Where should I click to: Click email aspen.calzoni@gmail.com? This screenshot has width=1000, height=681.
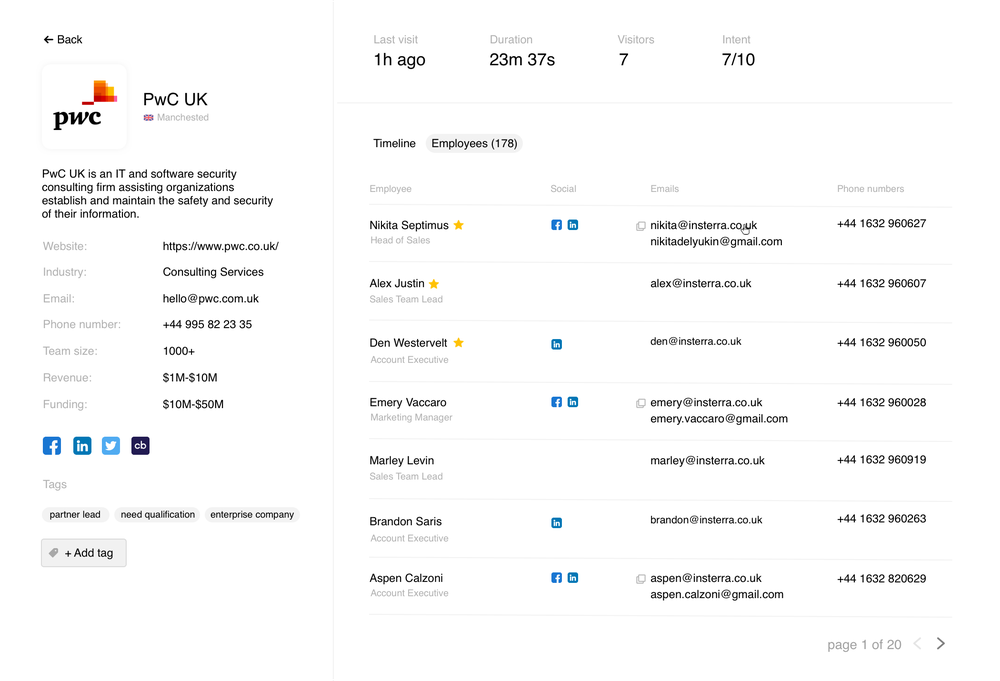[717, 594]
